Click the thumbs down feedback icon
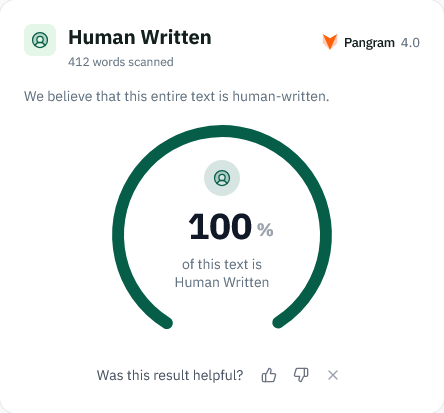 301,375
